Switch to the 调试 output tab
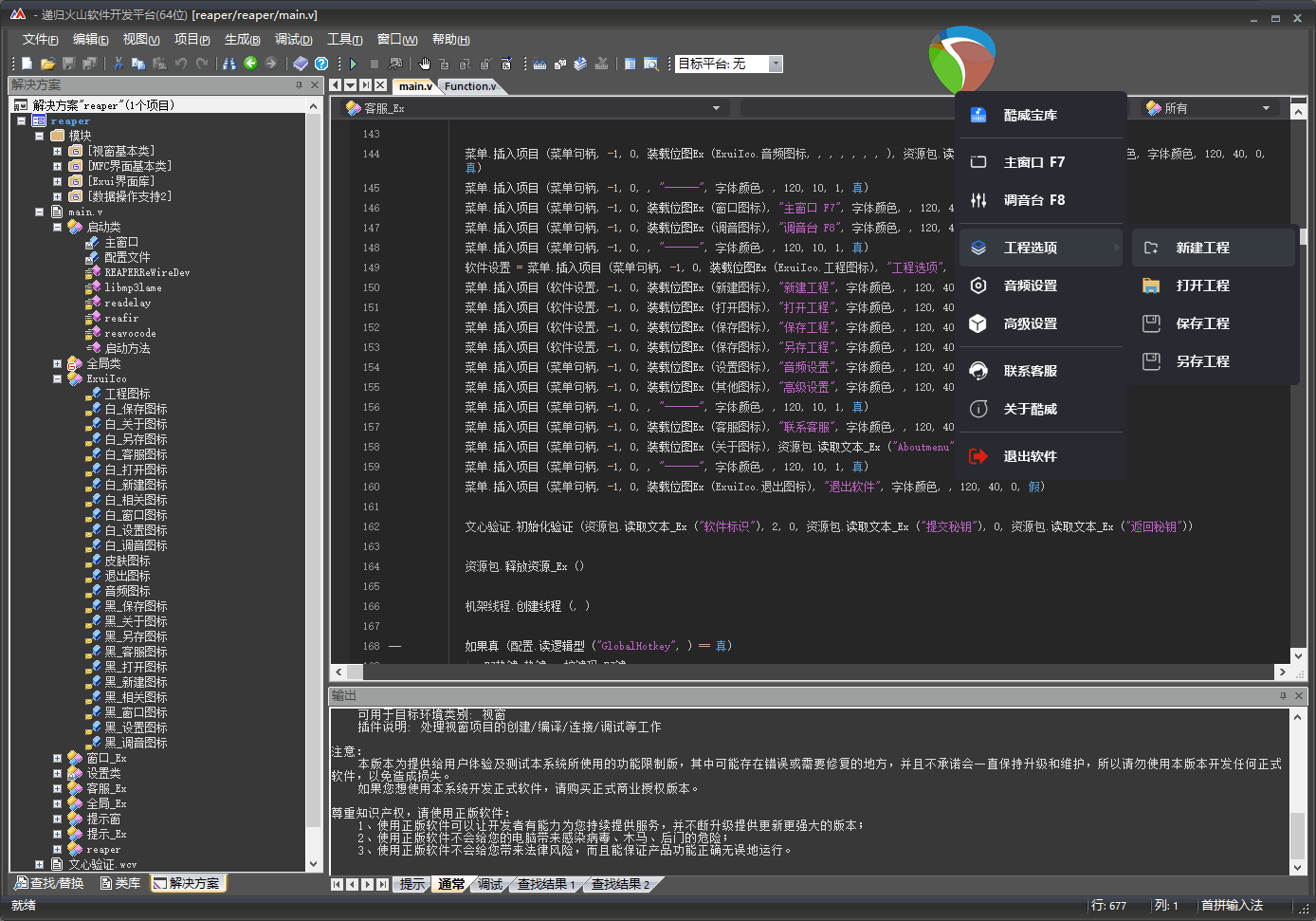 click(490, 884)
